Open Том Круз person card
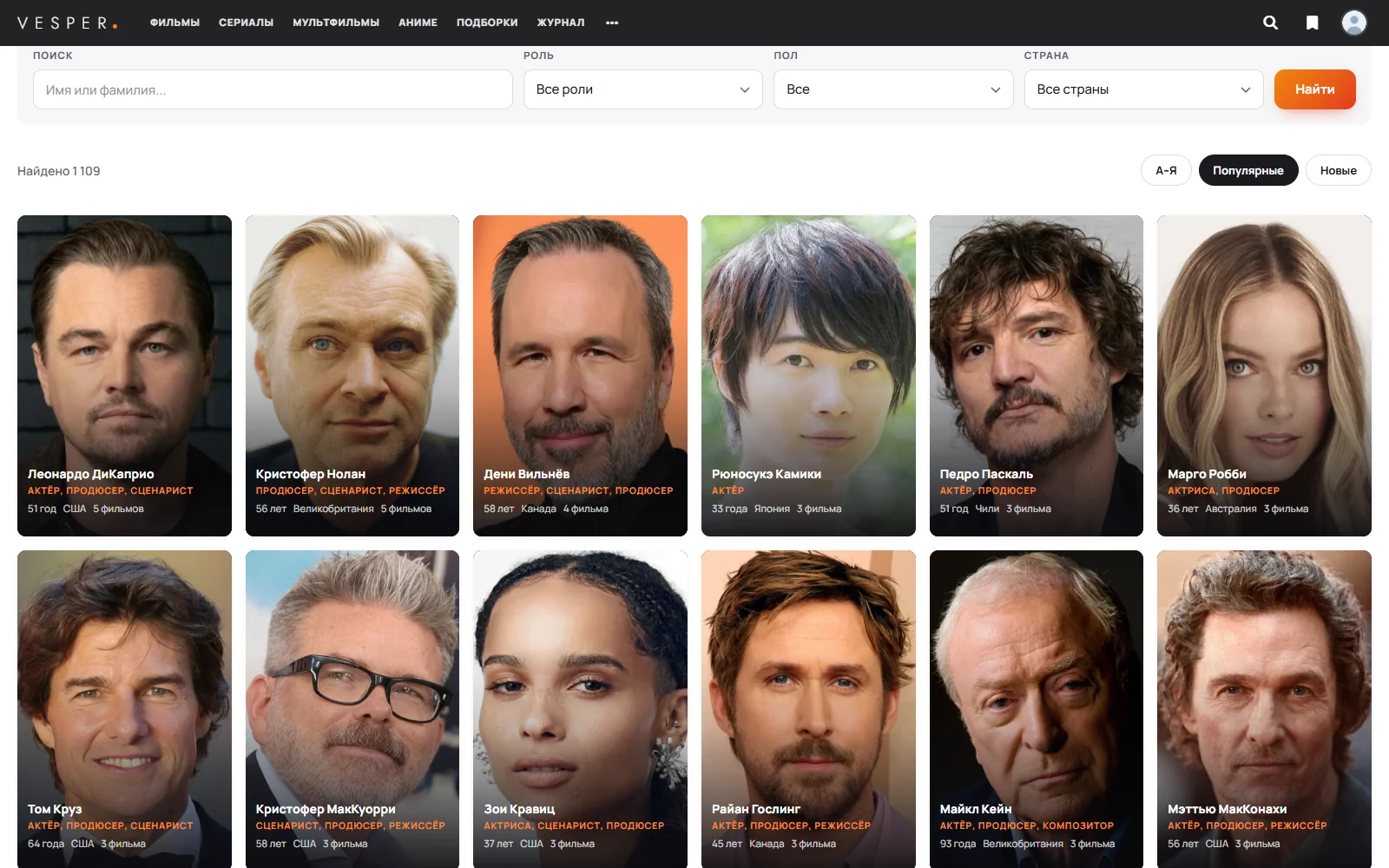The height and width of the screenshot is (868, 1389). [124, 709]
